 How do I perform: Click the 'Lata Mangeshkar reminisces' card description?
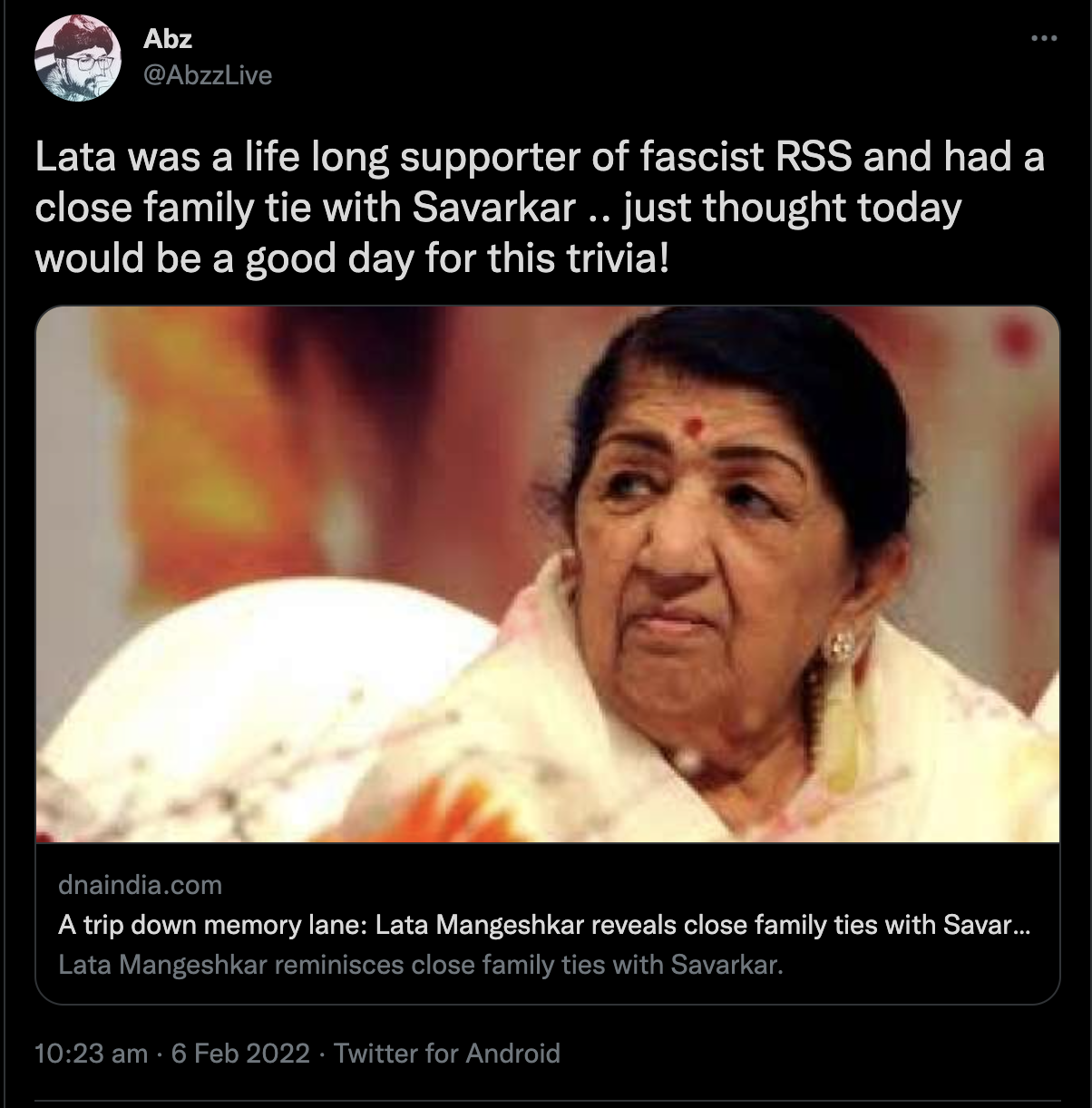click(419, 965)
